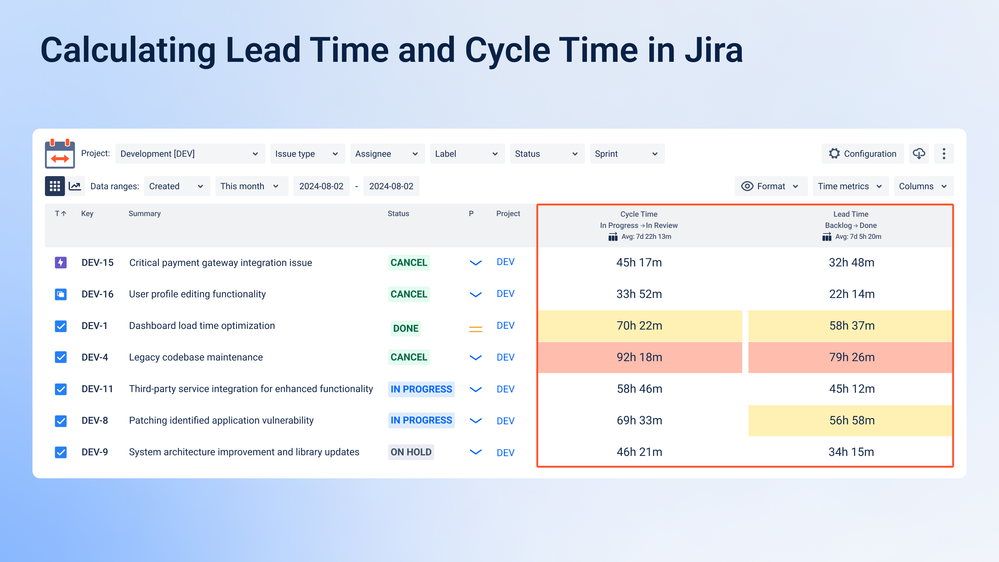Open issue key DEV-16
Viewport: 999px width, 562px height.
coord(97,294)
